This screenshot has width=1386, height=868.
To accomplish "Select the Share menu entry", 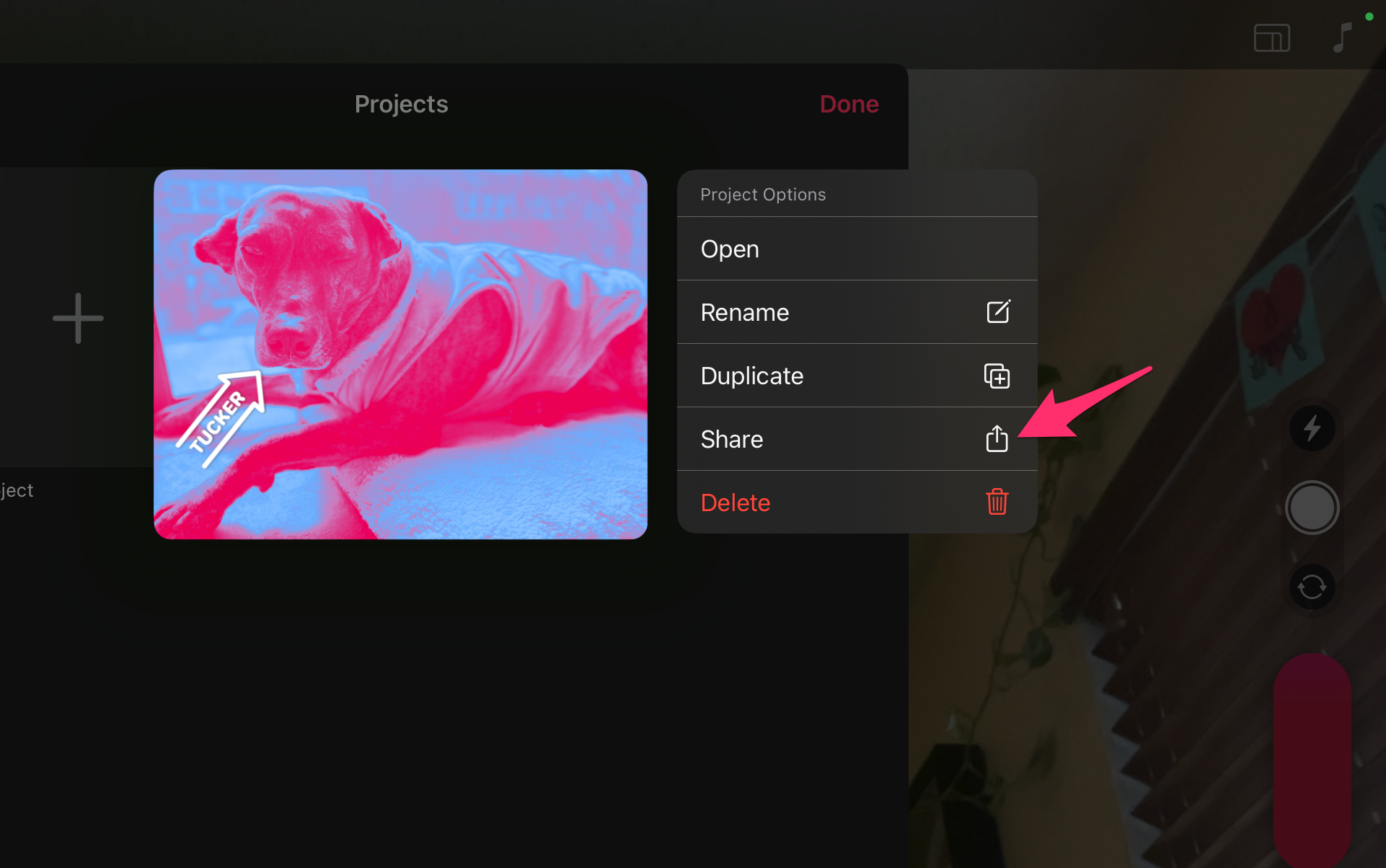I will tap(732, 439).
